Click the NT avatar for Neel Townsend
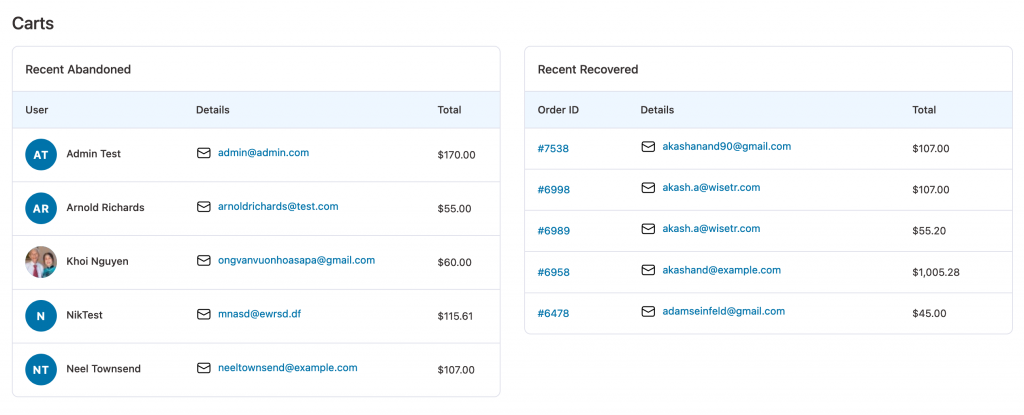Image resolution: width=1024 pixels, height=415 pixels. click(x=40, y=369)
